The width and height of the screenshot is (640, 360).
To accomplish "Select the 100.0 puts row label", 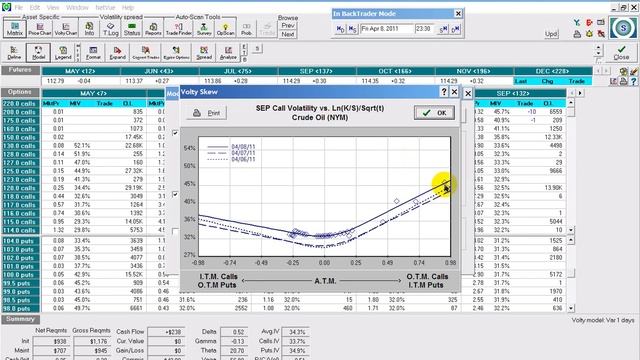I will point(20,275).
